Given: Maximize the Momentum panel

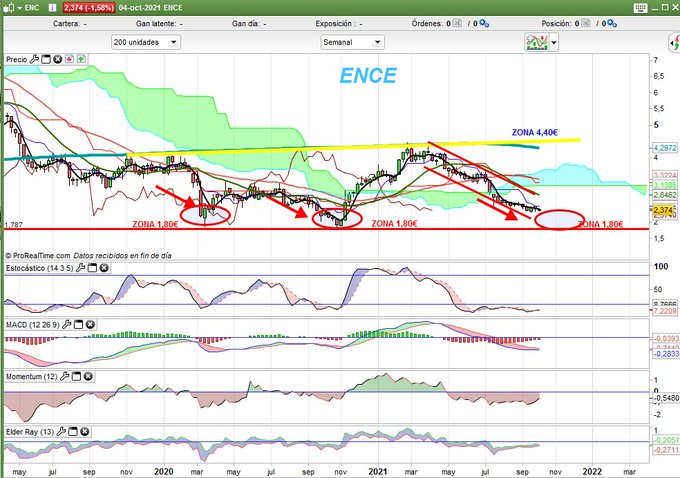Looking at the screenshot, I should (76, 377).
